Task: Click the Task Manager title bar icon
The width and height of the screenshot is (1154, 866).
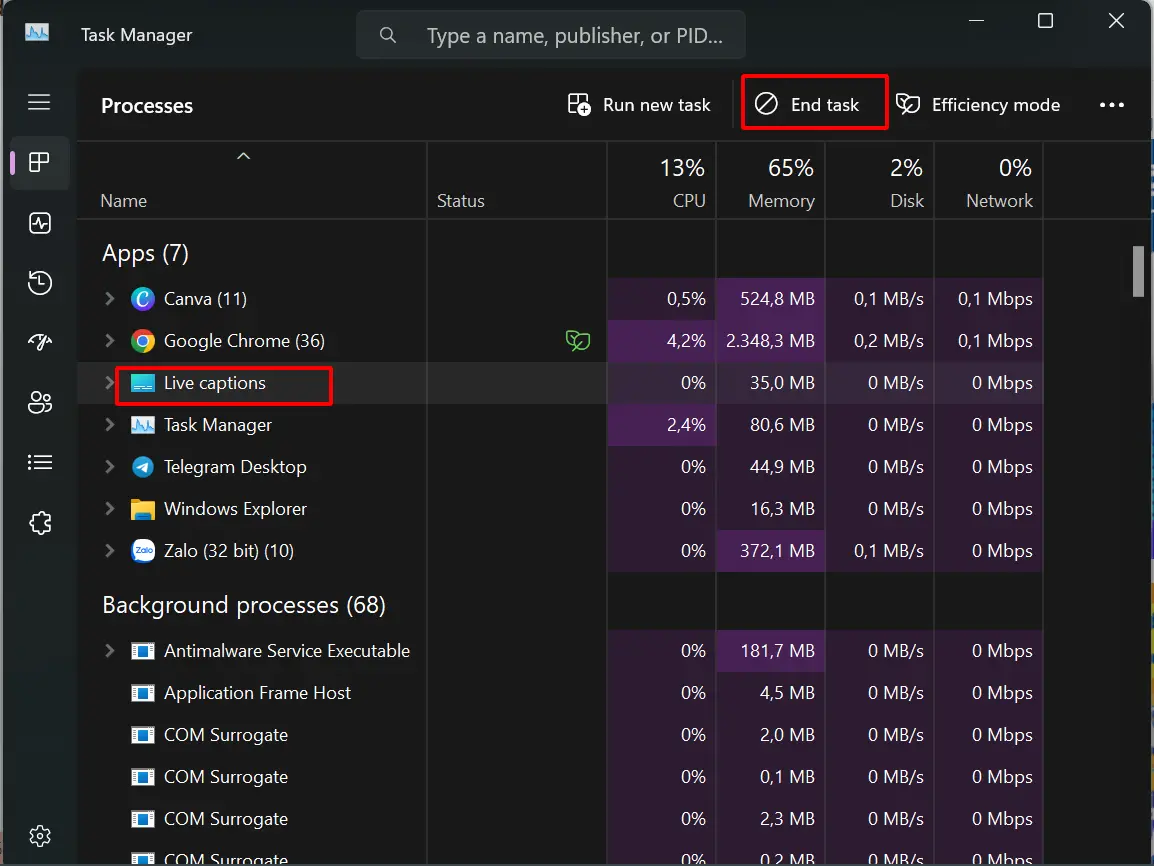Action: click(37, 33)
